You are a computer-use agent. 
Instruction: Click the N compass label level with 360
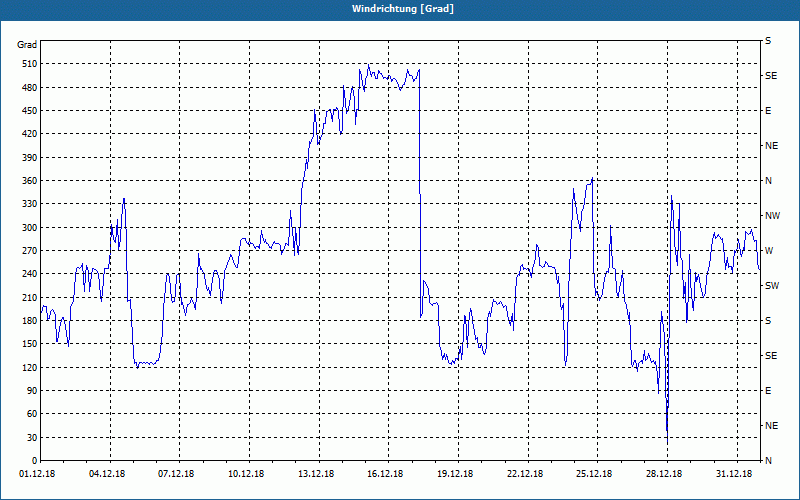coord(769,181)
